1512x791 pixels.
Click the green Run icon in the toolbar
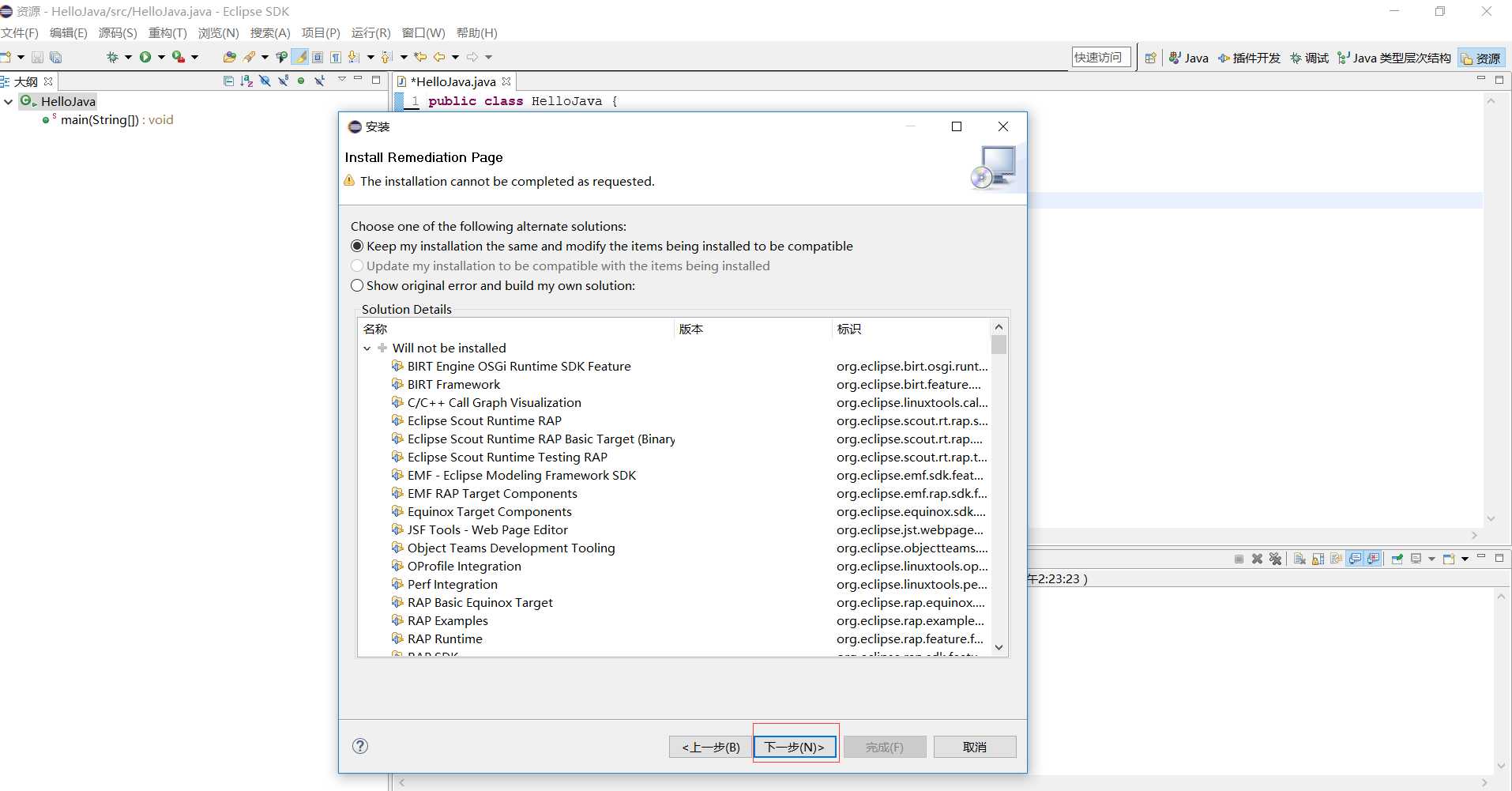145,57
